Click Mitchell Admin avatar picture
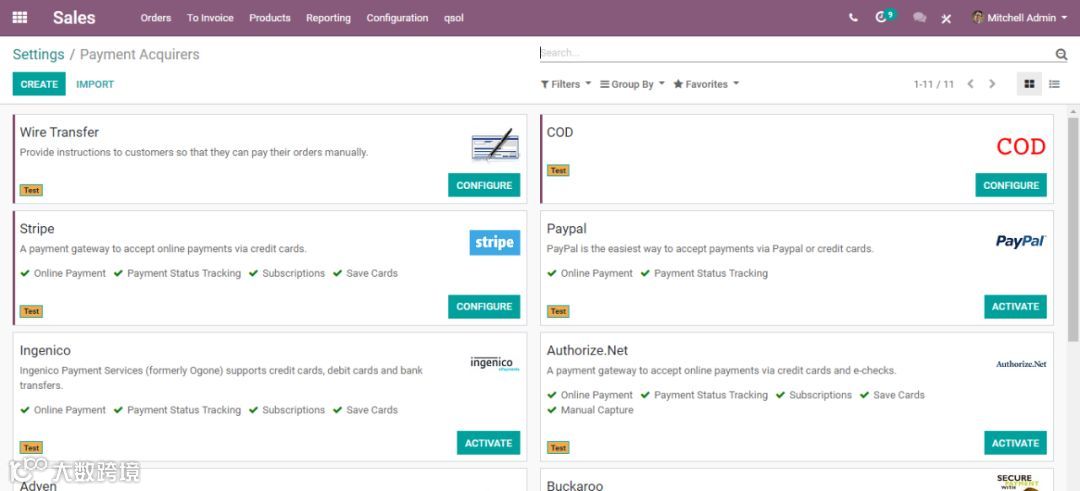This screenshot has width=1080, height=491. [977, 17]
